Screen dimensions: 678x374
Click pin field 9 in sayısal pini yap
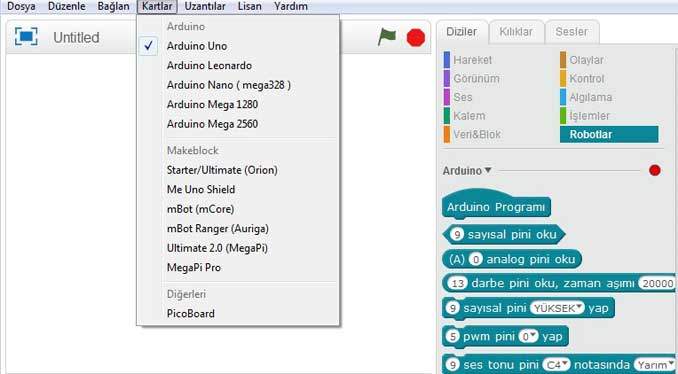click(x=453, y=308)
